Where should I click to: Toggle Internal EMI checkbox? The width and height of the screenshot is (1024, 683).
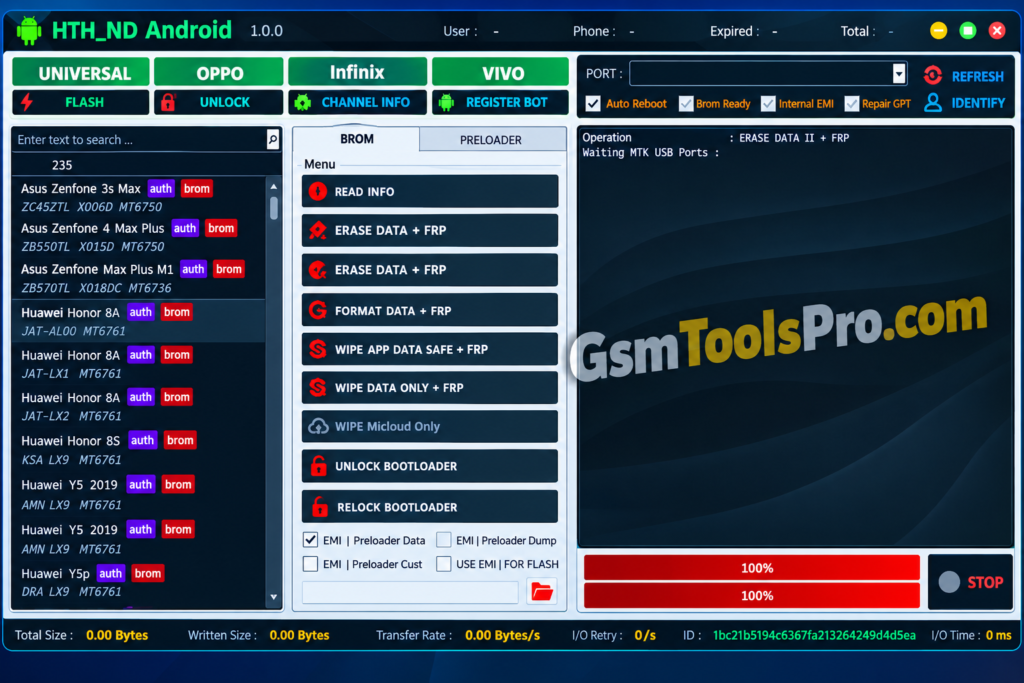(768, 103)
